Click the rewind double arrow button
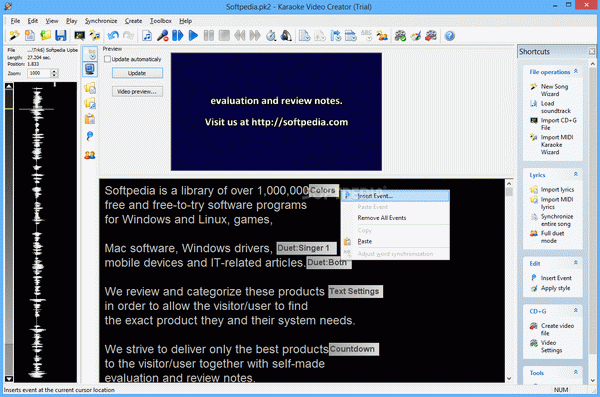This screenshot has height=397, width=600. [240, 36]
